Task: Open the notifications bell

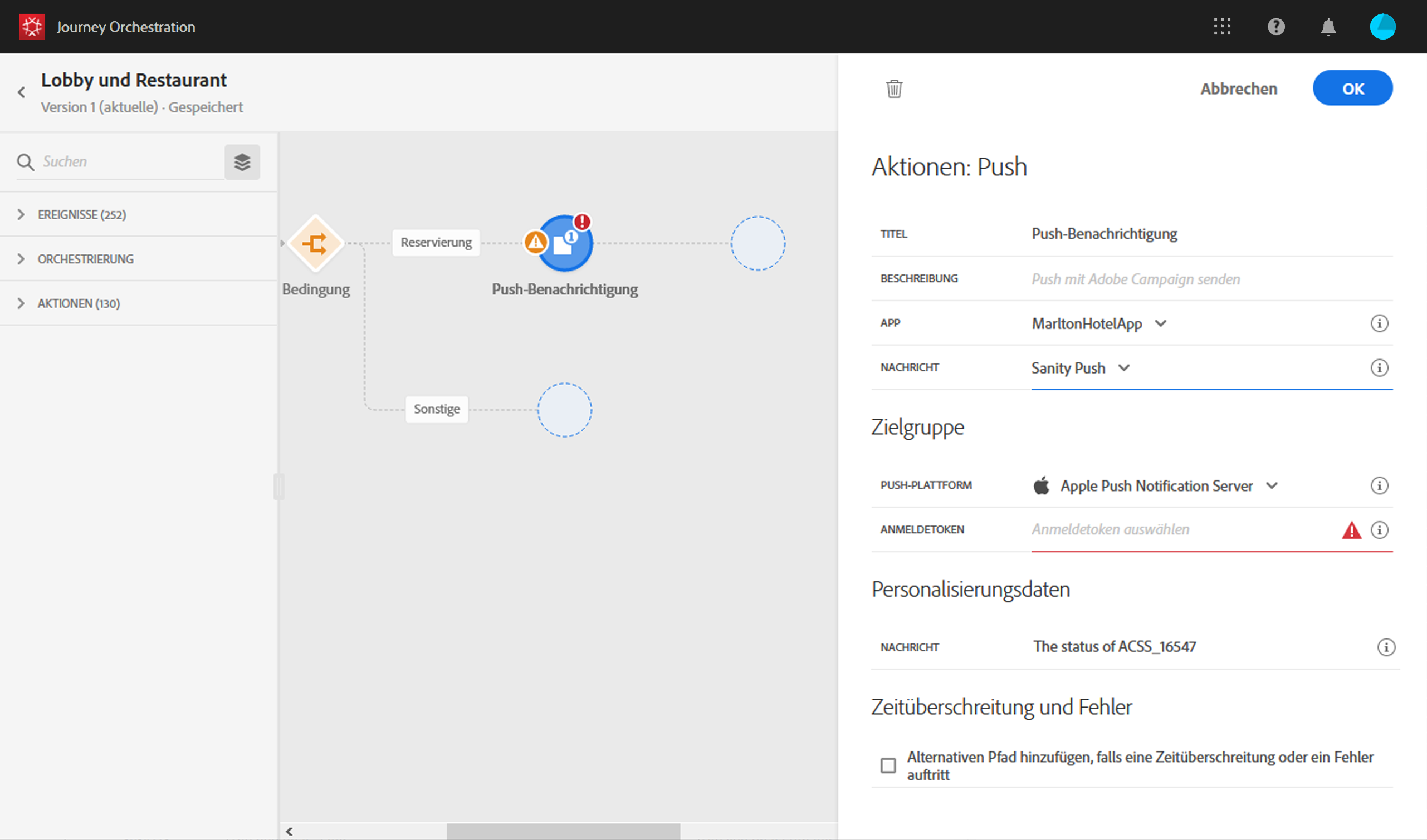Action: coord(1328,27)
